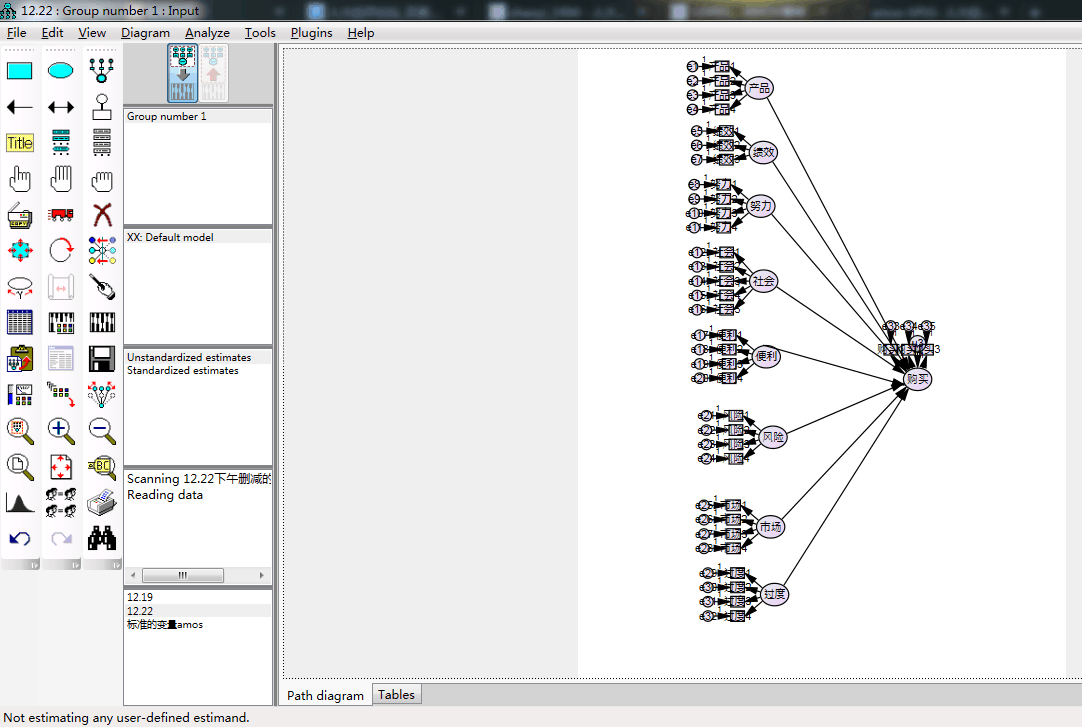The image size is (1082, 727).
Task: Select the 标准的变量amos file entry
Action: 198,625
